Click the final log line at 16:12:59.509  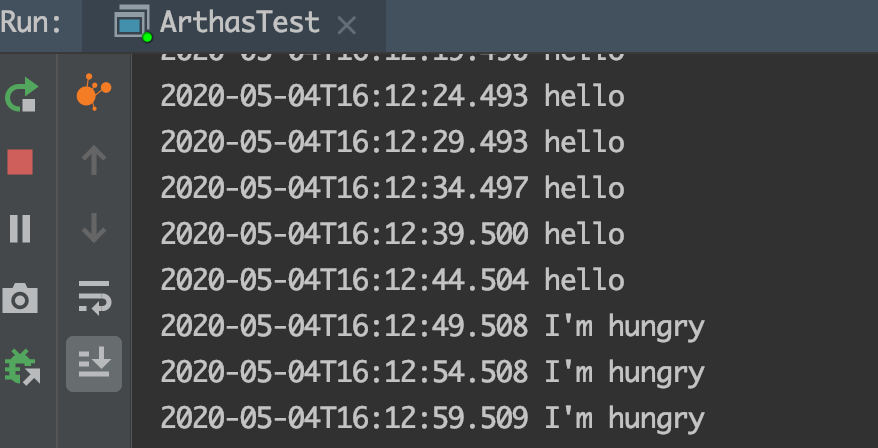432,419
